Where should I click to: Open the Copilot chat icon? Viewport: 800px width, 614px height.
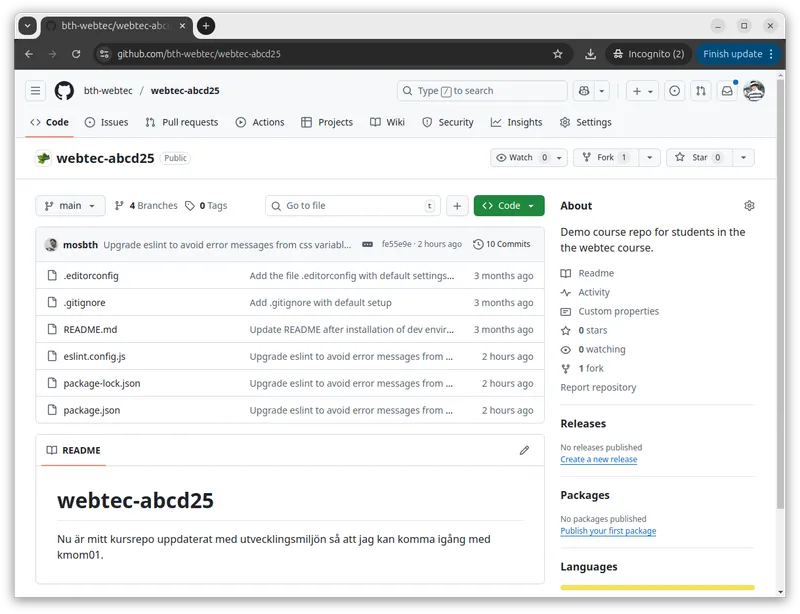click(x=584, y=91)
